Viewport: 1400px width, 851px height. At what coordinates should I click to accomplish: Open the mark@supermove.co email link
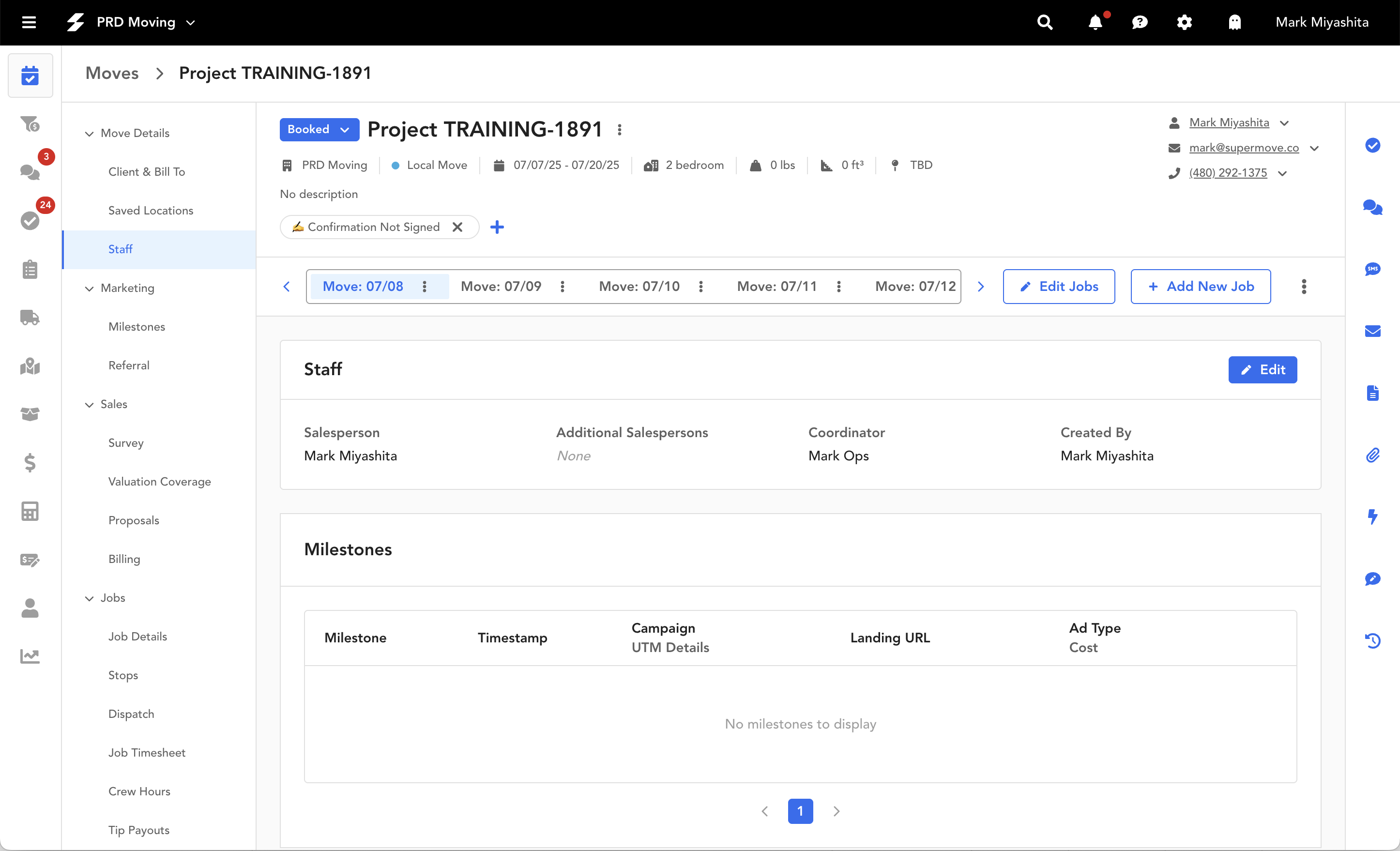1244,148
